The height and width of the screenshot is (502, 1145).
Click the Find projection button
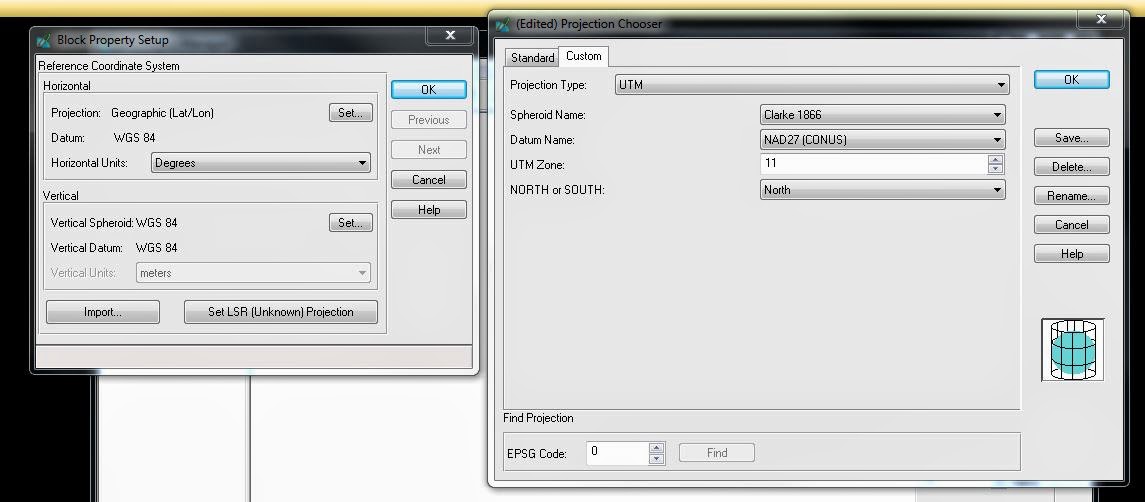coord(716,453)
